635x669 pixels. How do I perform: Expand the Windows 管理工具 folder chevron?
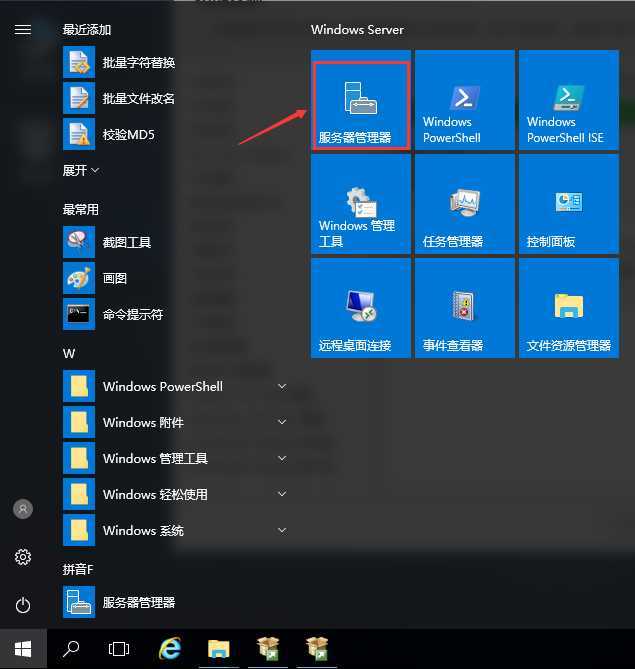coord(282,459)
